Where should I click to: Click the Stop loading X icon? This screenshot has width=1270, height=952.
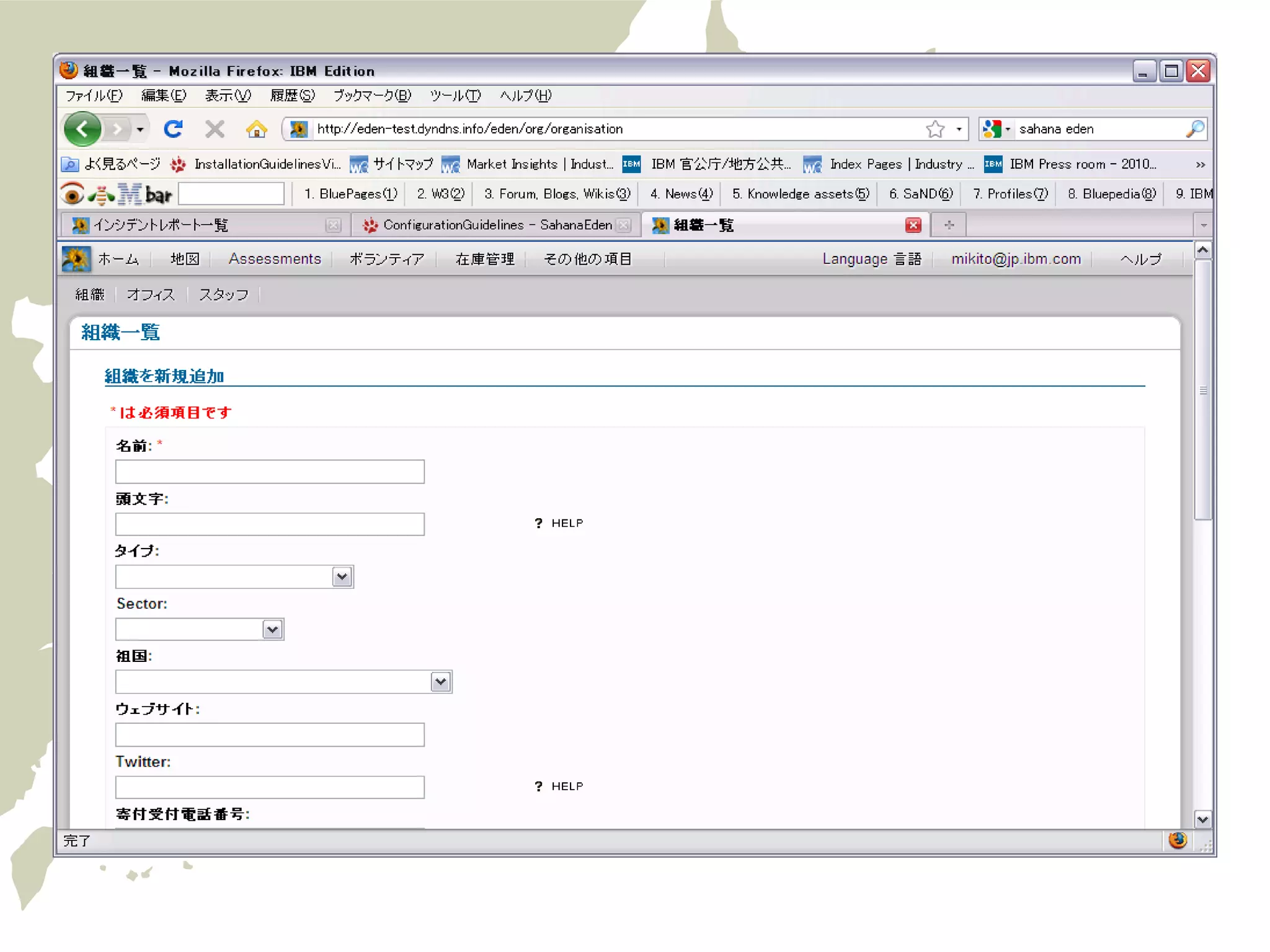(x=215, y=129)
